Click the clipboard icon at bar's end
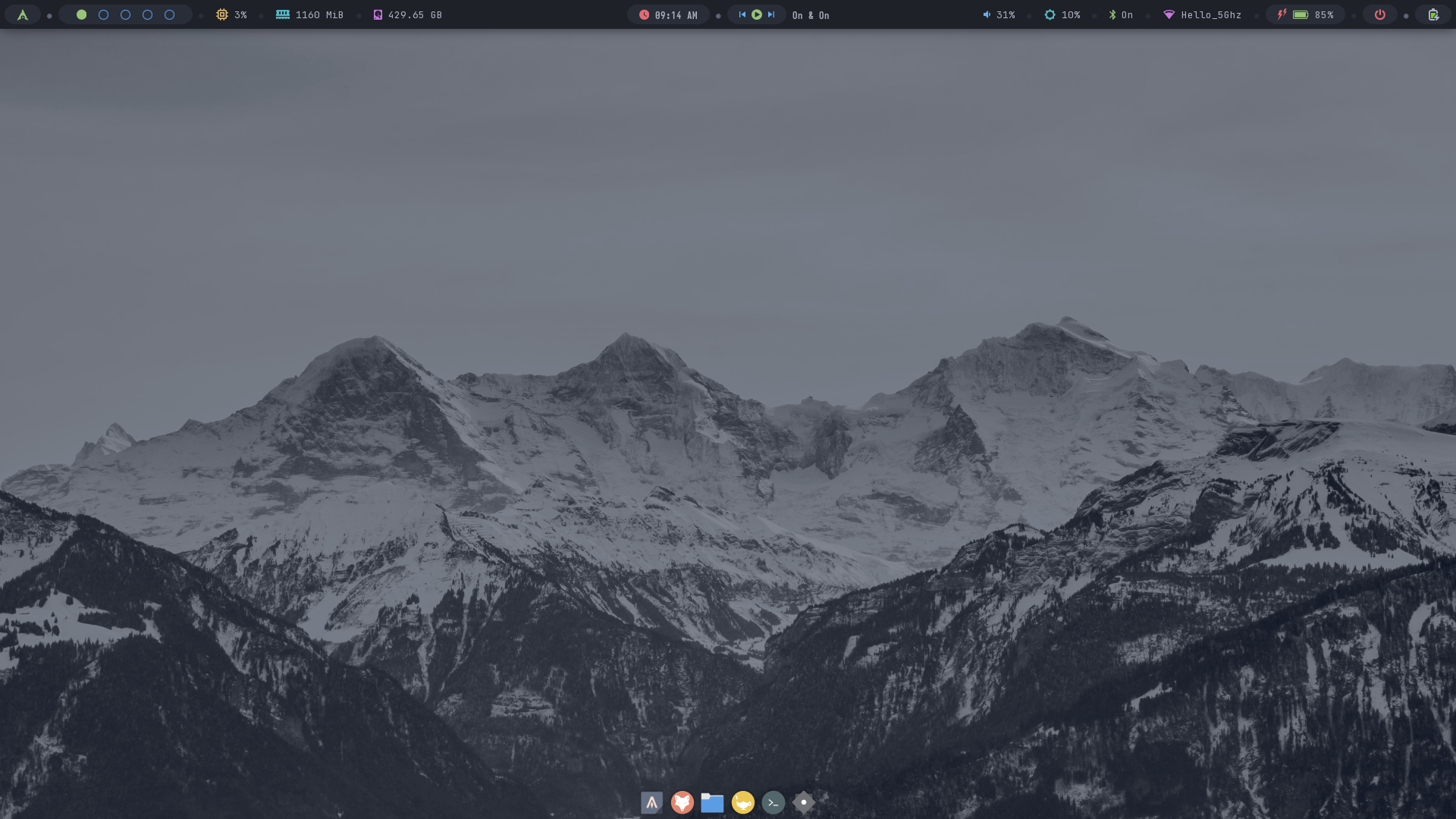The width and height of the screenshot is (1456, 819). tap(1433, 14)
